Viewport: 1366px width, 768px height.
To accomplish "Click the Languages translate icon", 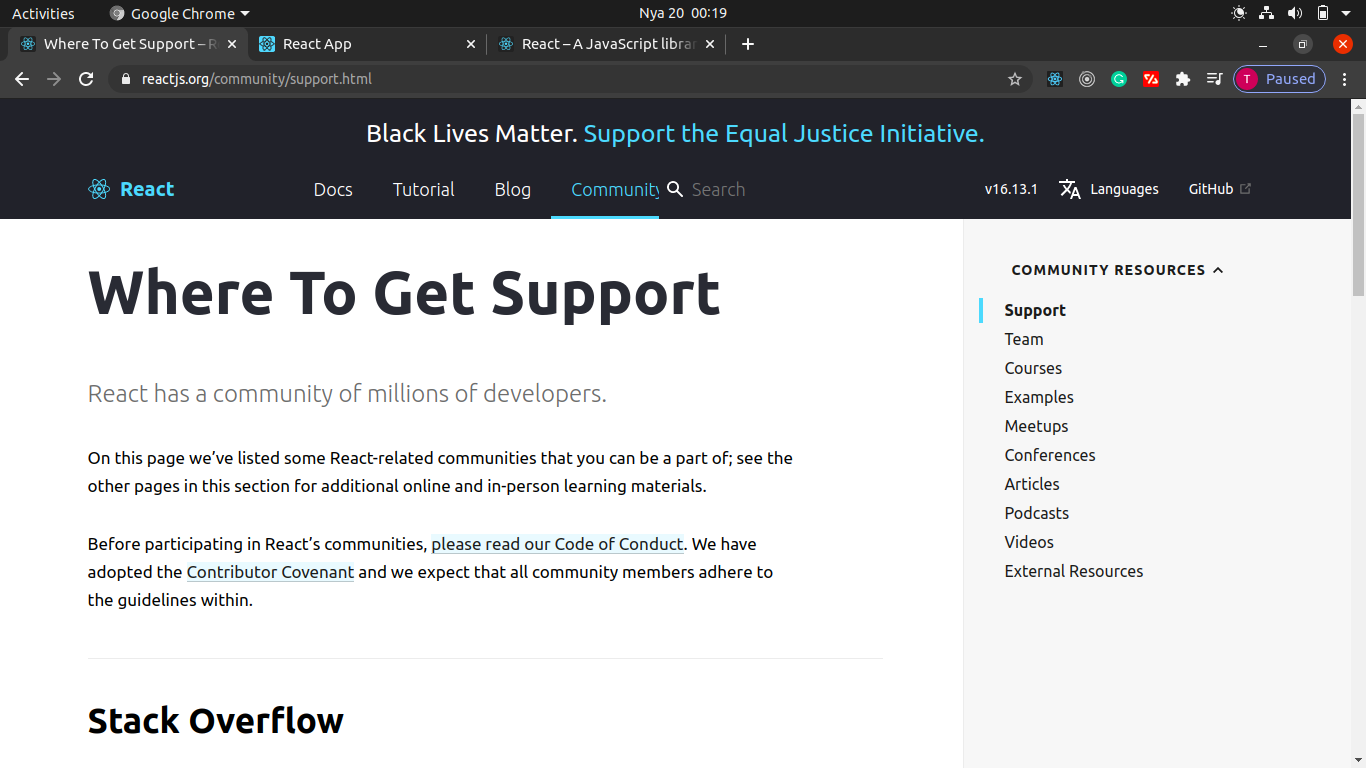I will click(1070, 189).
